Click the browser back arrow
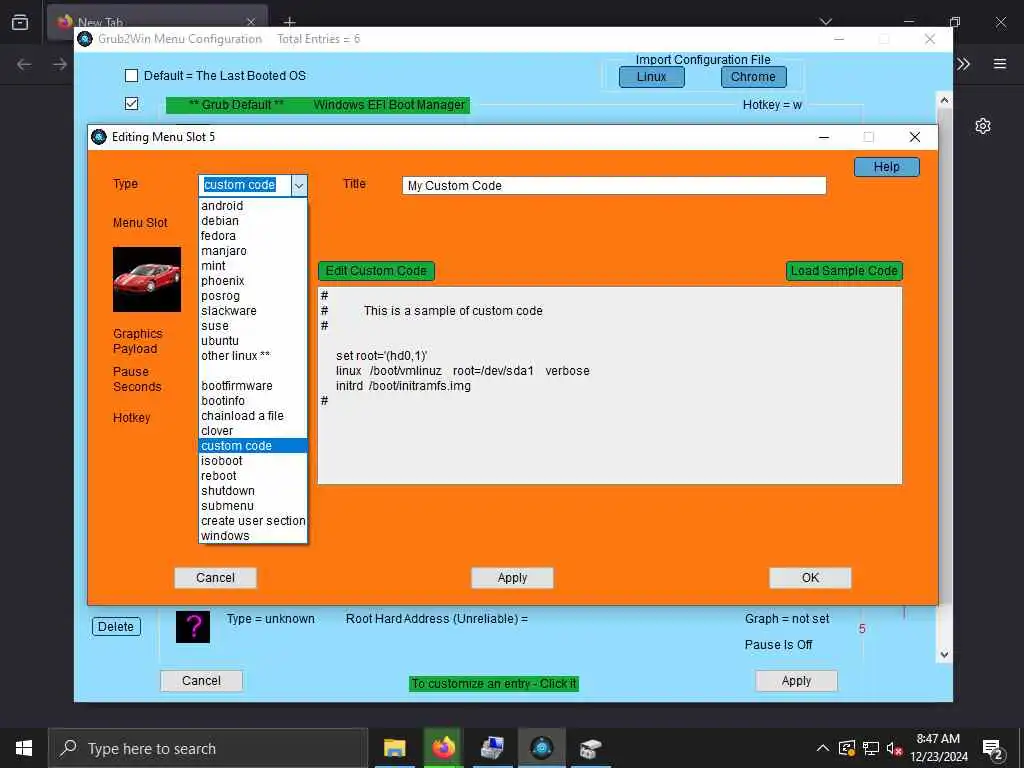1024x768 pixels. (24, 64)
